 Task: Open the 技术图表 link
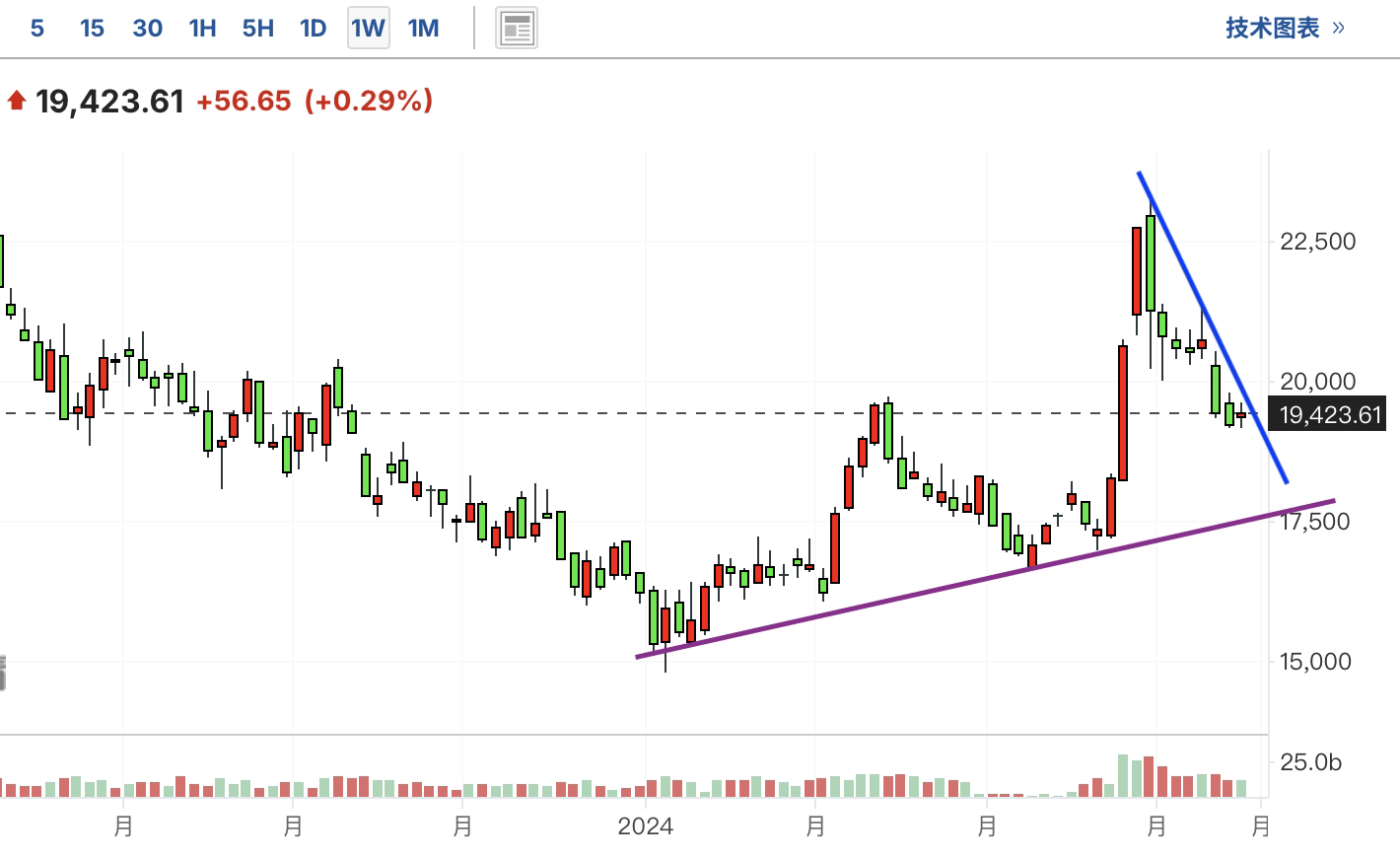click(x=1285, y=28)
